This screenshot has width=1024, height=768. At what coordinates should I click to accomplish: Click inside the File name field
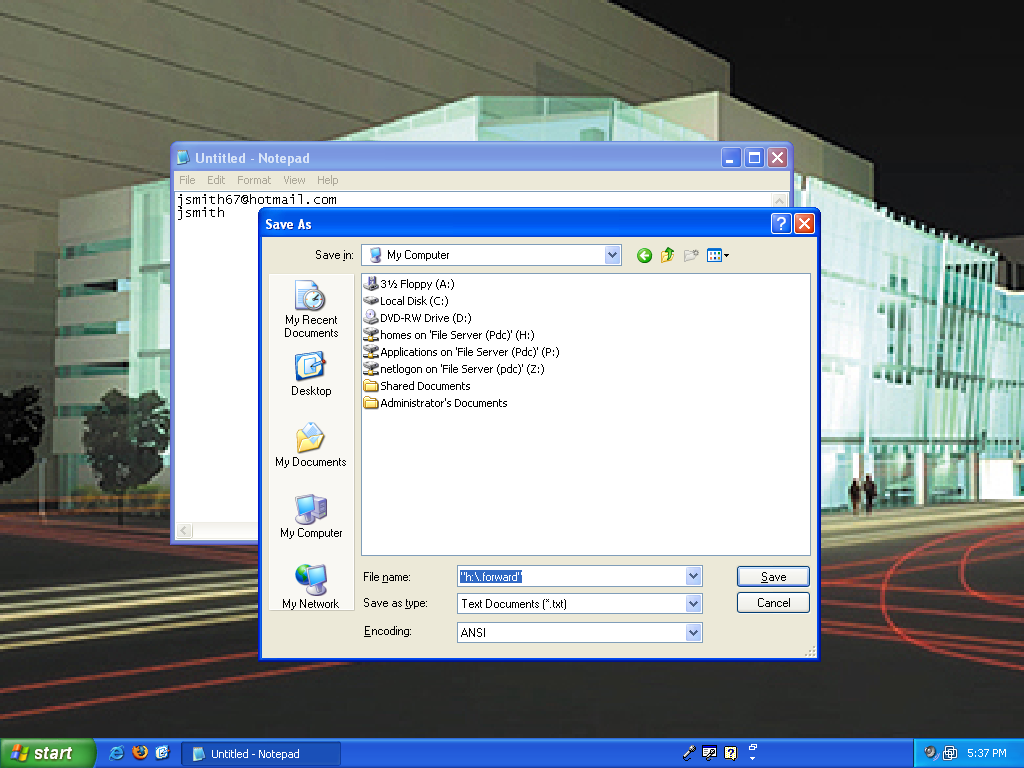[571, 577]
